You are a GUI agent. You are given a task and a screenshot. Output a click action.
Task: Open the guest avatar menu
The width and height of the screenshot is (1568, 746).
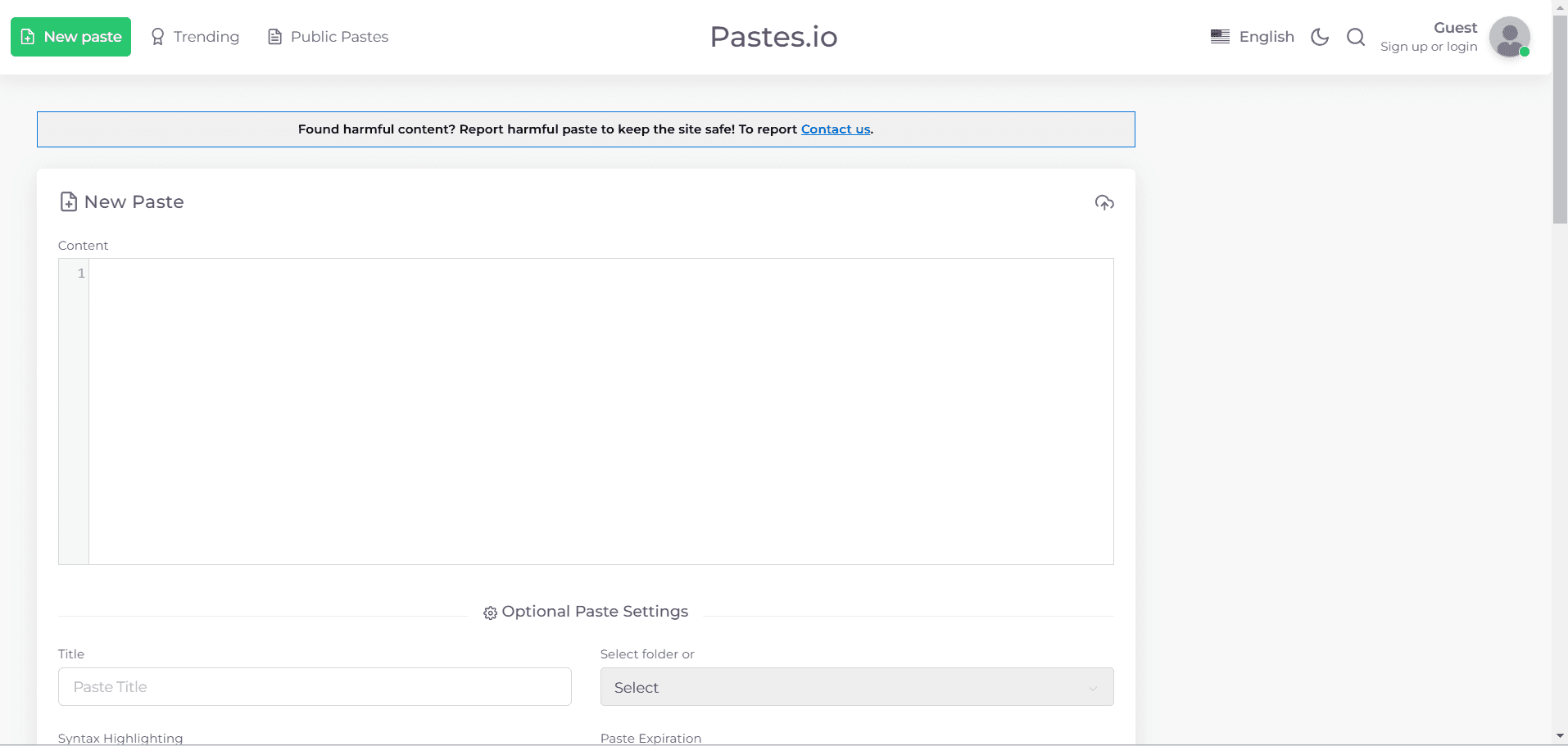click(x=1510, y=37)
